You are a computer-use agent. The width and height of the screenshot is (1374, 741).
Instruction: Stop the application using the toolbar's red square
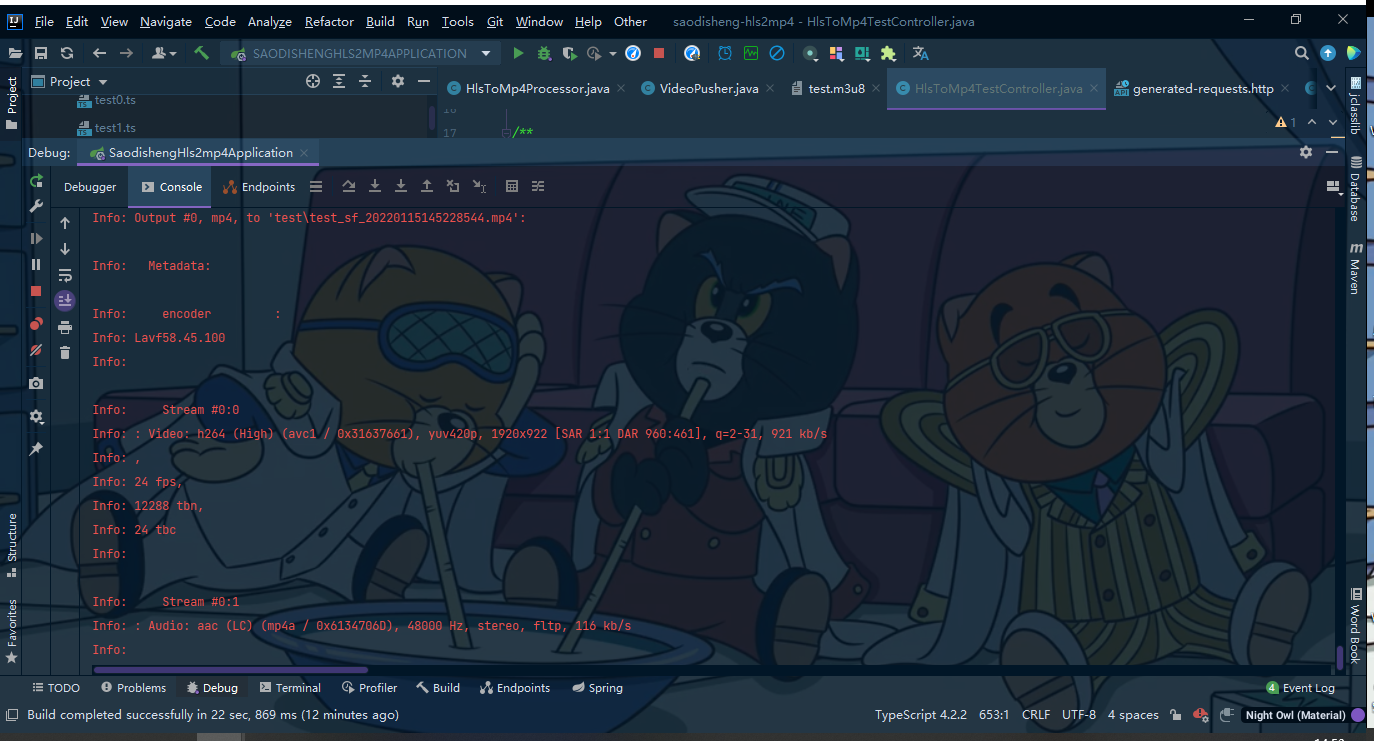[x=659, y=53]
